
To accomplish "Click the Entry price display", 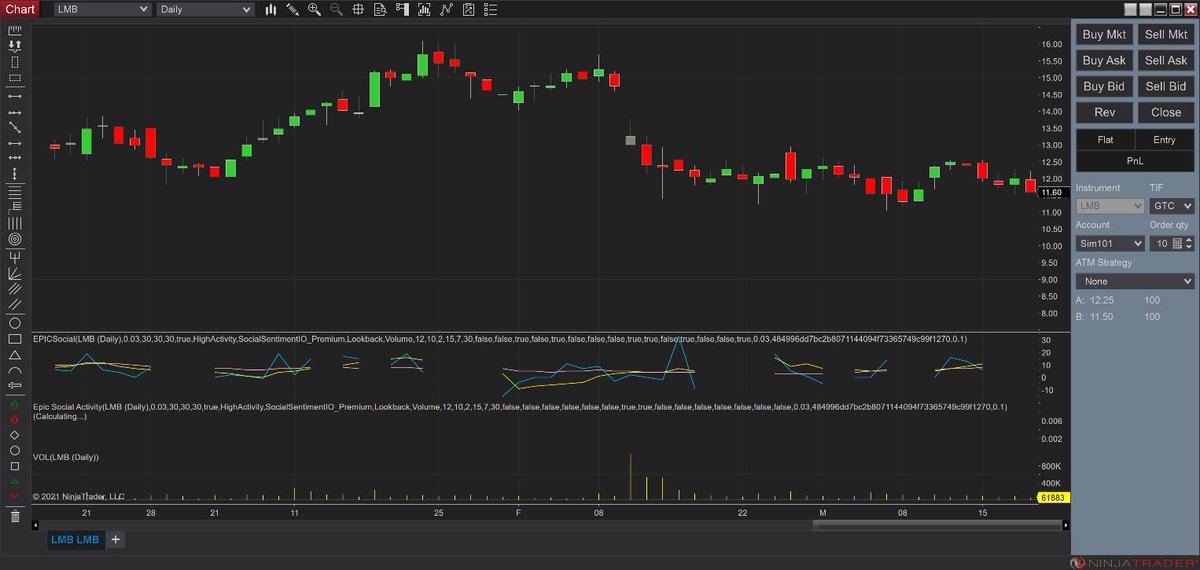I will [1165, 140].
